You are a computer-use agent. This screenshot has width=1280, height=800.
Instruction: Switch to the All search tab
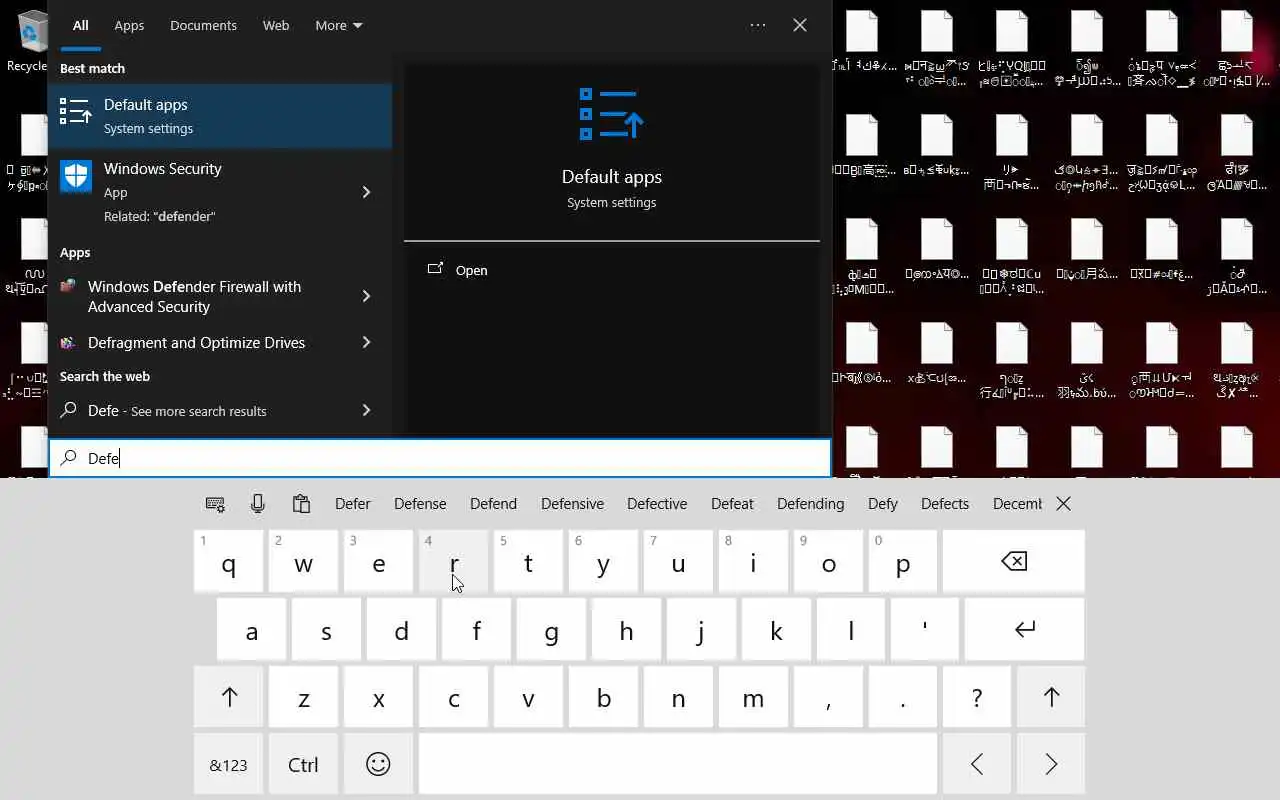(x=81, y=25)
